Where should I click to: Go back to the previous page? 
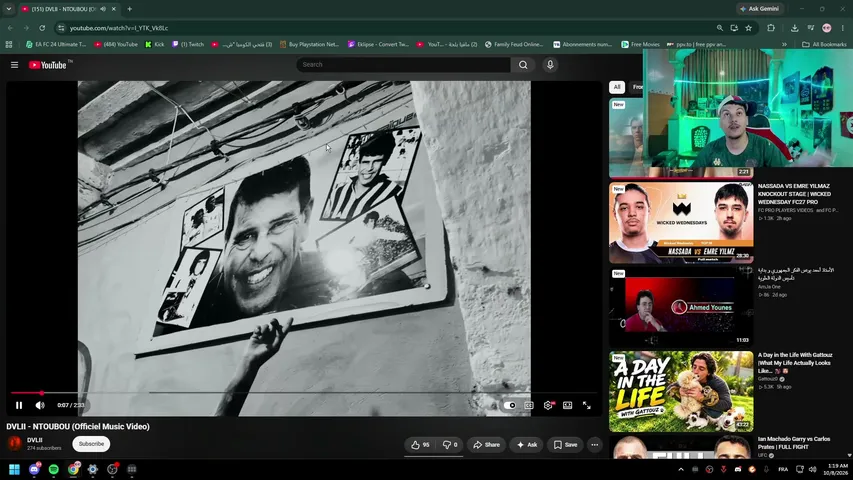[x=10, y=28]
